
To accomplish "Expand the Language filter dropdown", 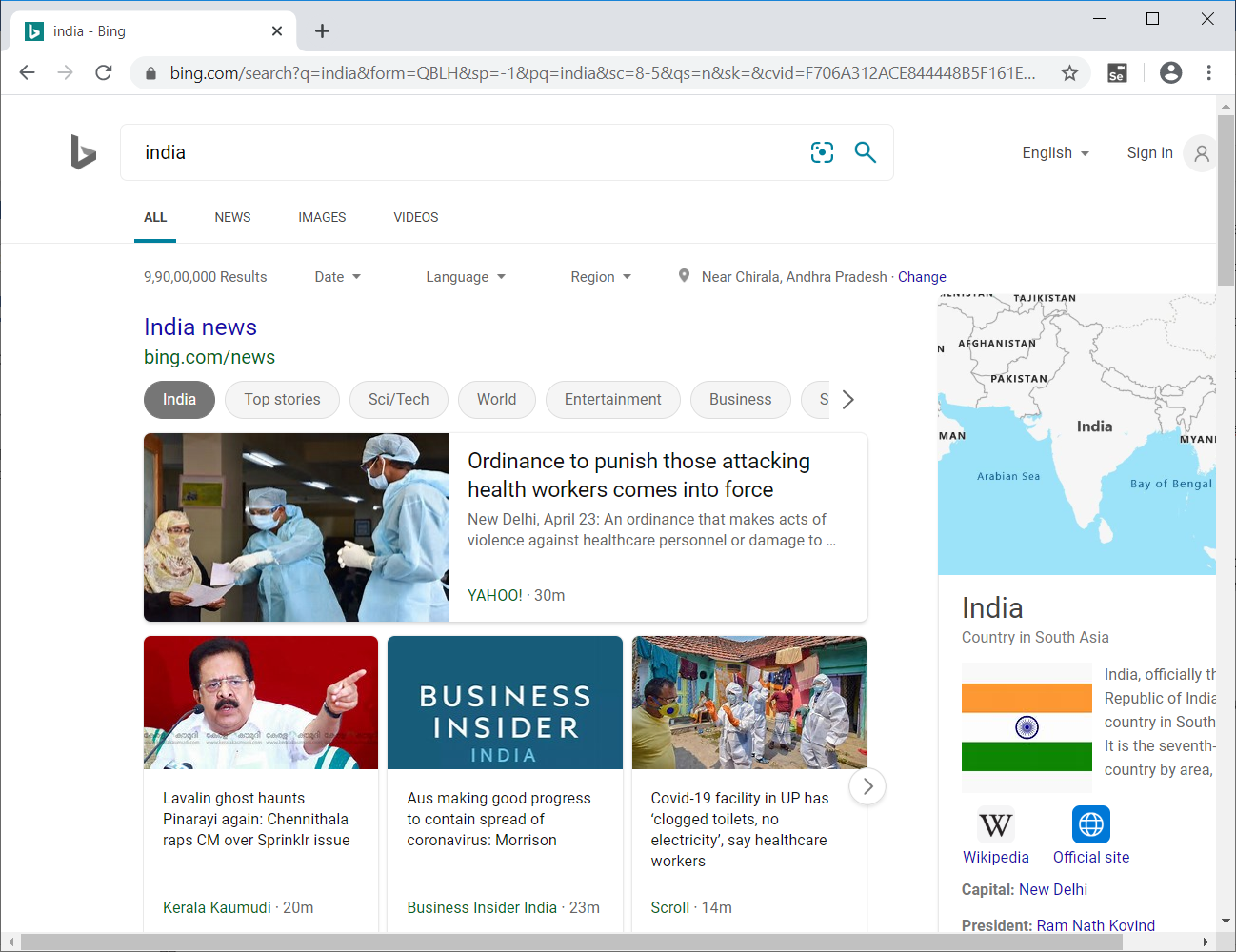I will pos(466,277).
